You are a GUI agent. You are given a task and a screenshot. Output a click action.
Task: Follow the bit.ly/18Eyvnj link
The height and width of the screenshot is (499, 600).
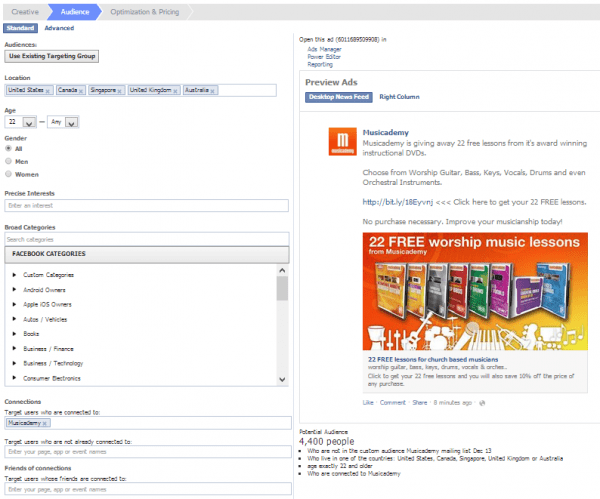coord(398,202)
